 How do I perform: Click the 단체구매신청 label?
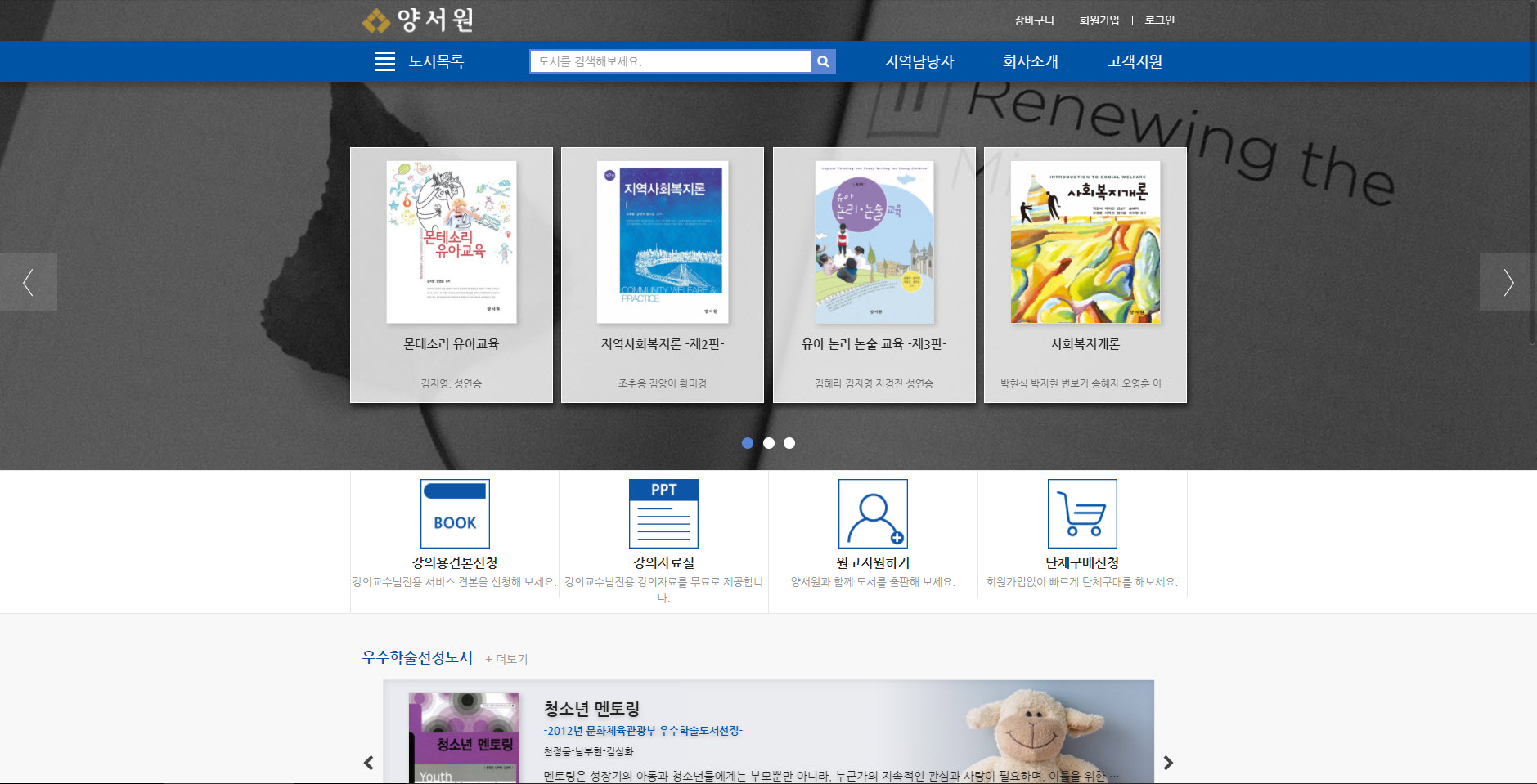pyautogui.click(x=1082, y=562)
